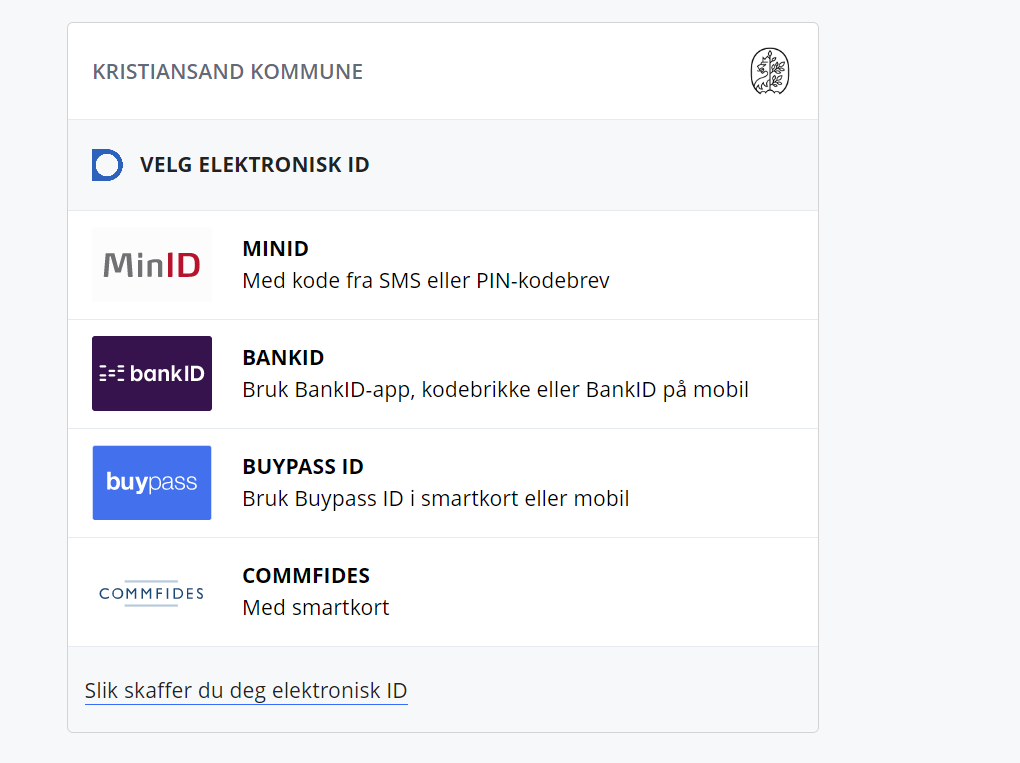This screenshot has width=1020, height=763.
Task: Click the MinID logo
Action: tap(152, 265)
